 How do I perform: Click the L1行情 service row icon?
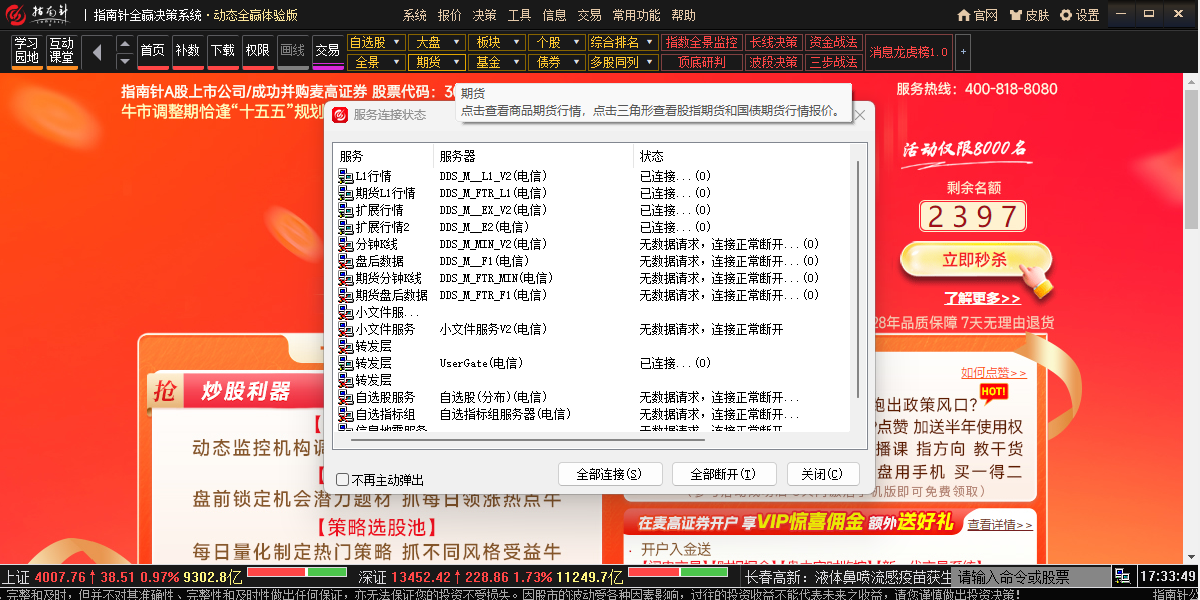coord(346,176)
